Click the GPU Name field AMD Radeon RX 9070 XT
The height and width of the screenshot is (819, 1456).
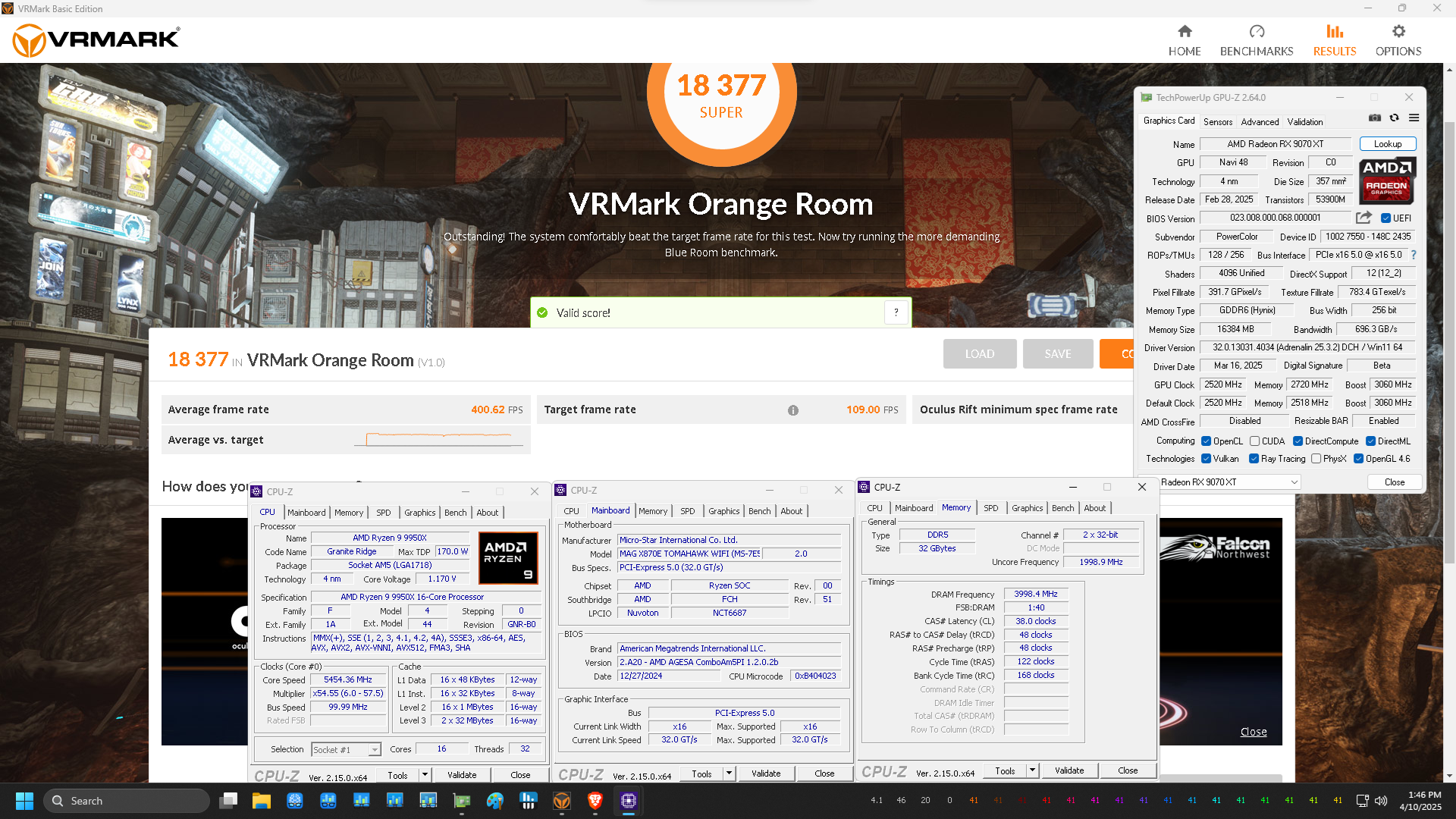click(1276, 144)
